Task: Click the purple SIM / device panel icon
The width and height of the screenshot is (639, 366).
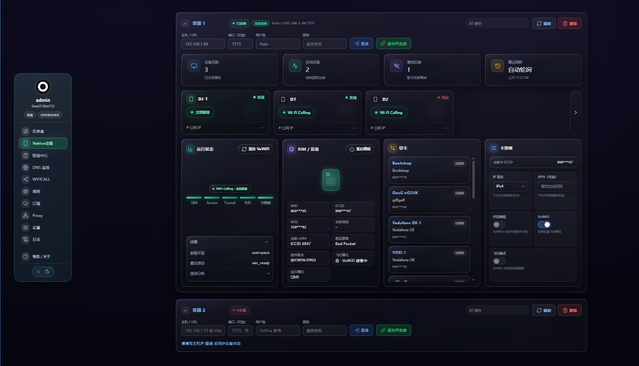Action: 291,149
